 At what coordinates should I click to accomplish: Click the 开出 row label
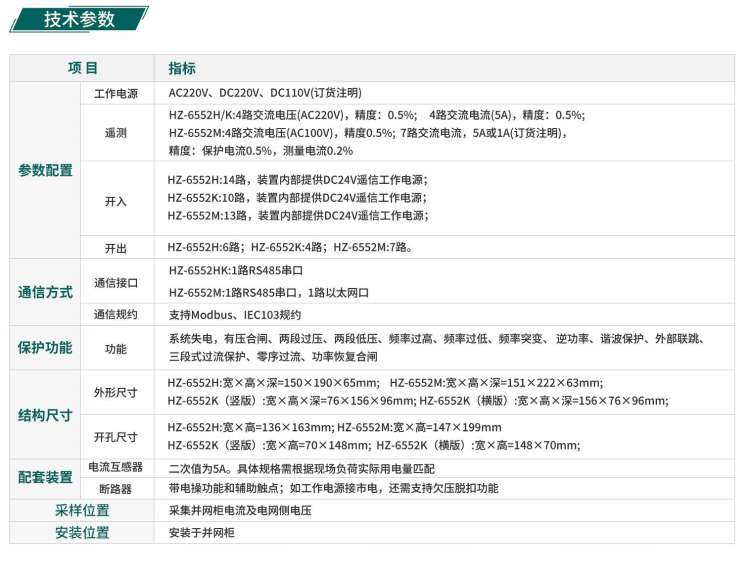click(116, 248)
